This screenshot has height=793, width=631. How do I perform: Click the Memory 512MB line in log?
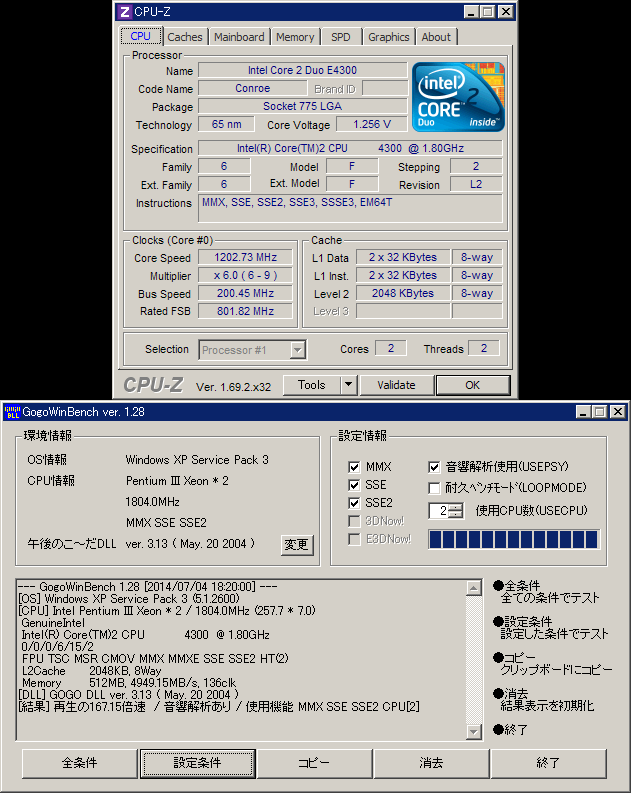129,683
